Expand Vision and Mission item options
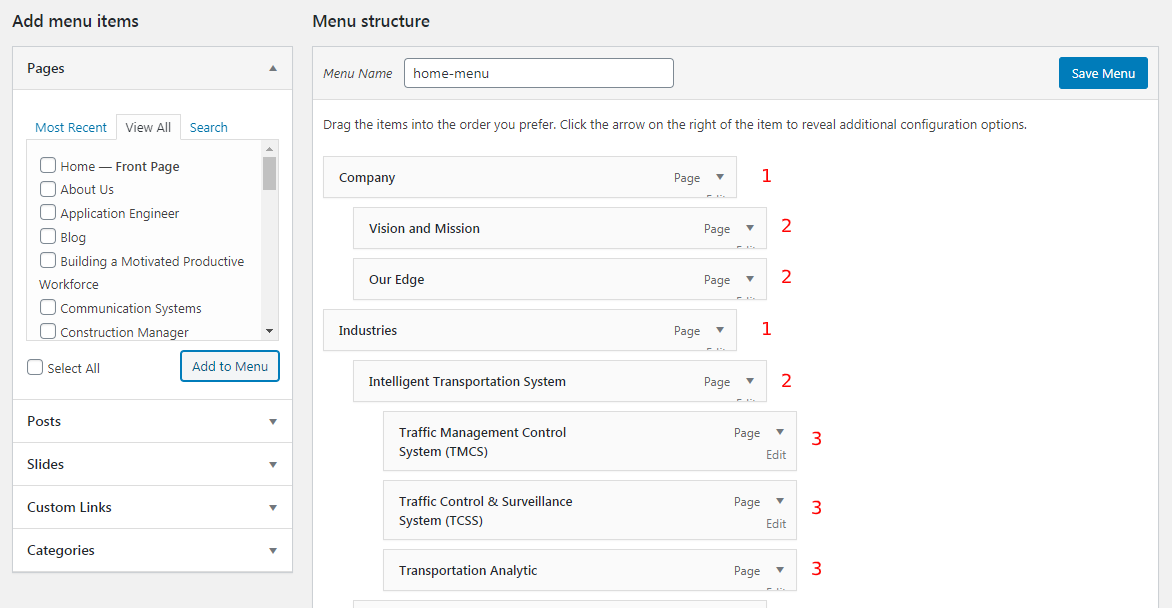The width and height of the screenshot is (1172, 608). coord(750,228)
